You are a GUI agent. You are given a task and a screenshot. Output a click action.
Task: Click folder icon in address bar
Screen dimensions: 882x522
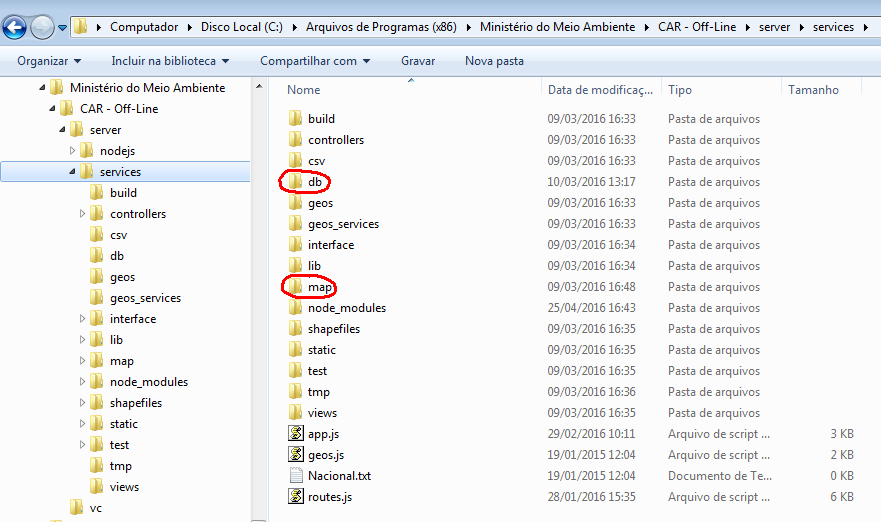(x=81, y=26)
